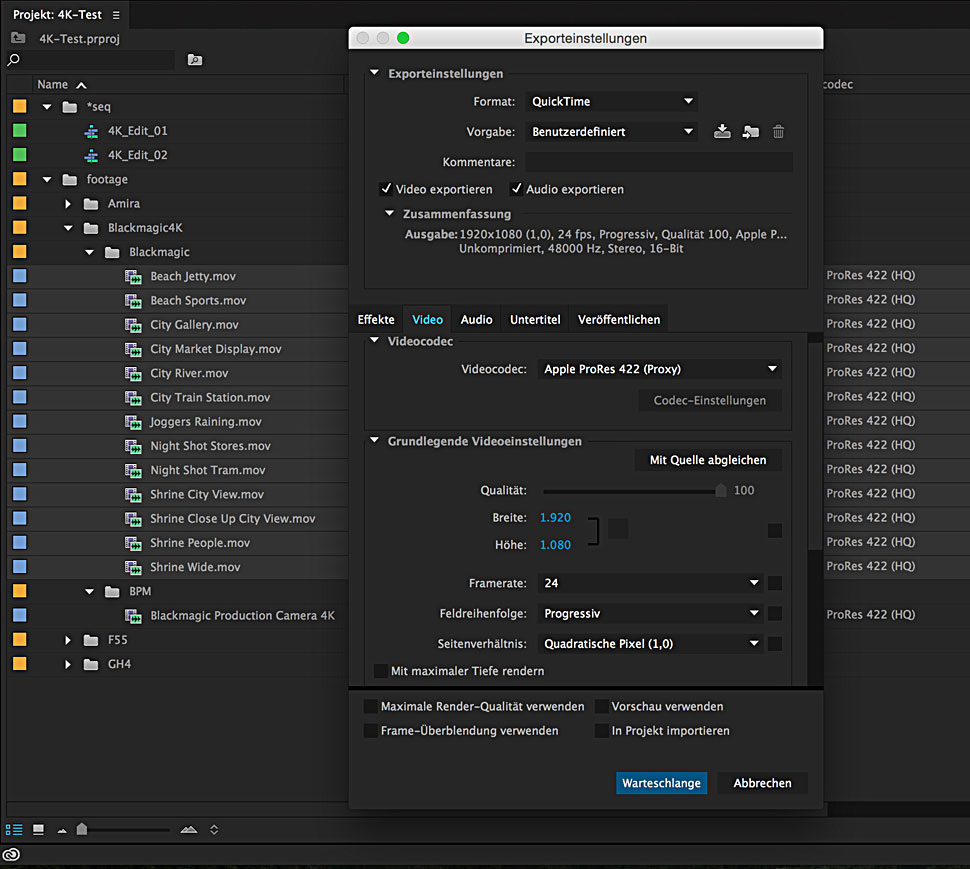Click the import preset icon
This screenshot has height=869, width=970.
tap(750, 132)
